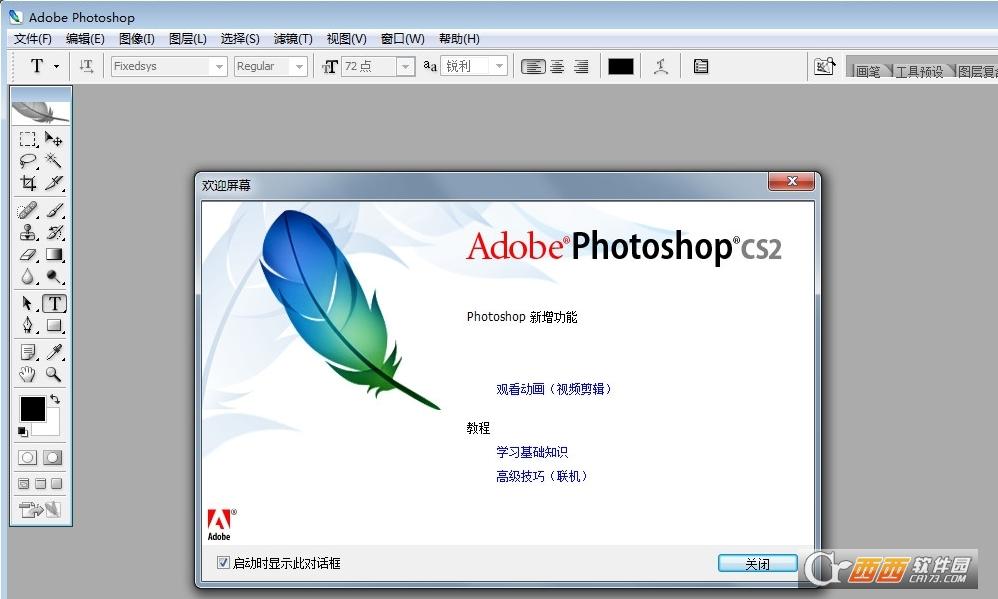Uncheck the show dialog at startup checkbox
Image resolution: width=998 pixels, height=599 pixels.
pyautogui.click(x=223, y=562)
